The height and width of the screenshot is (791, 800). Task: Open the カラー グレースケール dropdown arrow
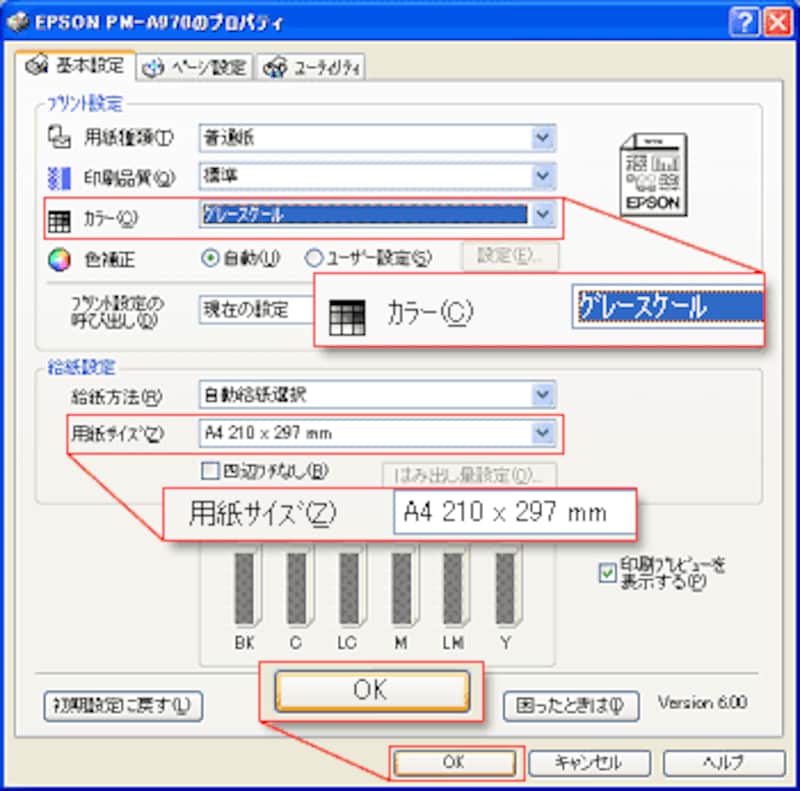542,214
